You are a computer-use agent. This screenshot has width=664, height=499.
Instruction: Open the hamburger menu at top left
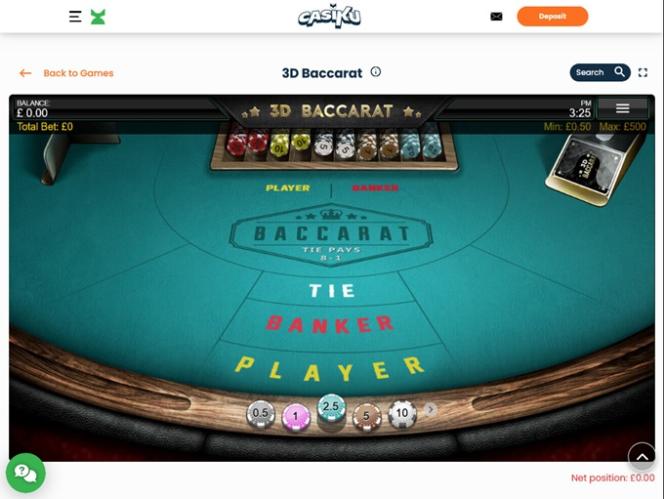pyautogui.click(x=75, y=17)
